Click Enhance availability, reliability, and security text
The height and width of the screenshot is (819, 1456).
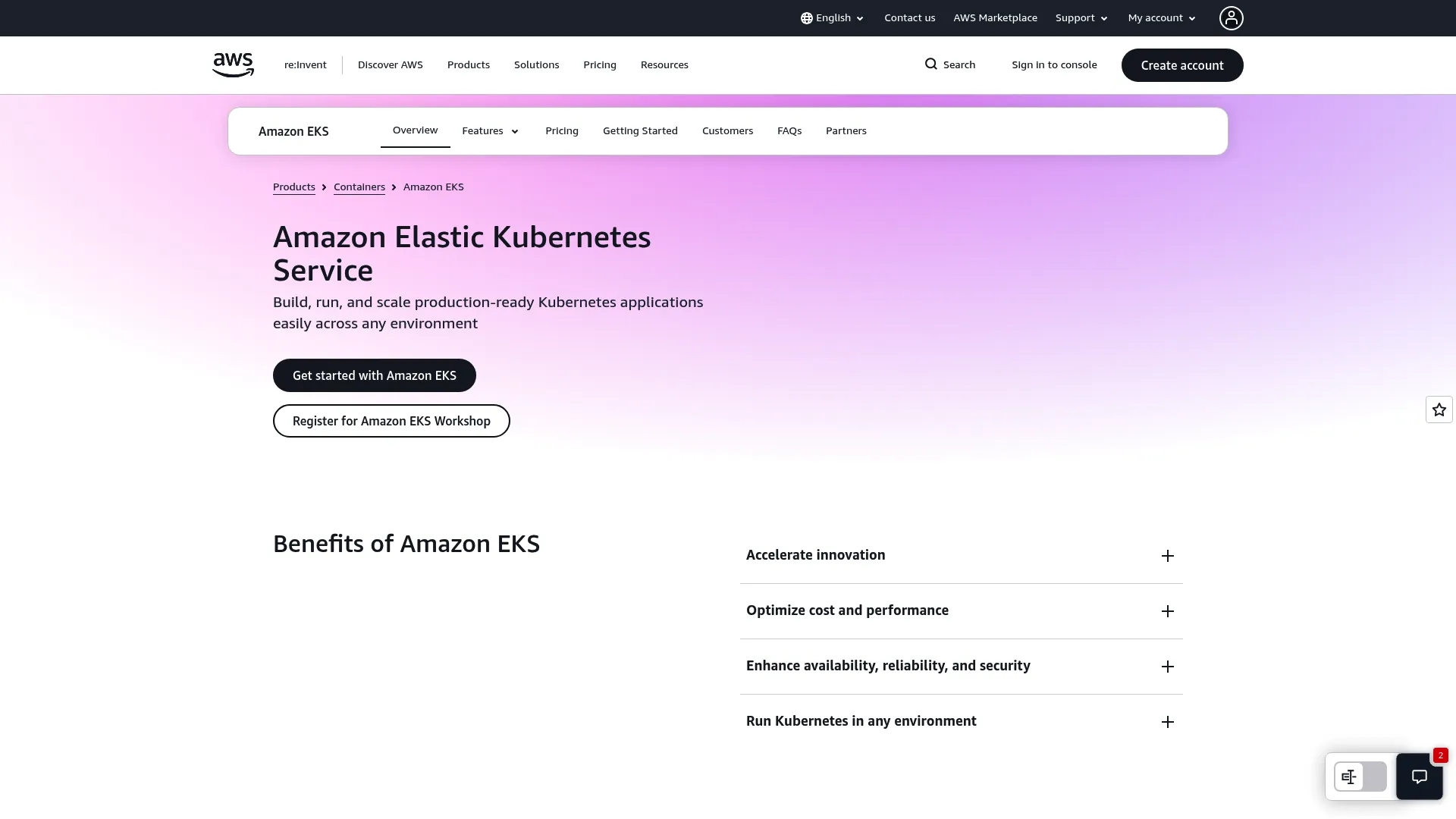tap(888, 666)
